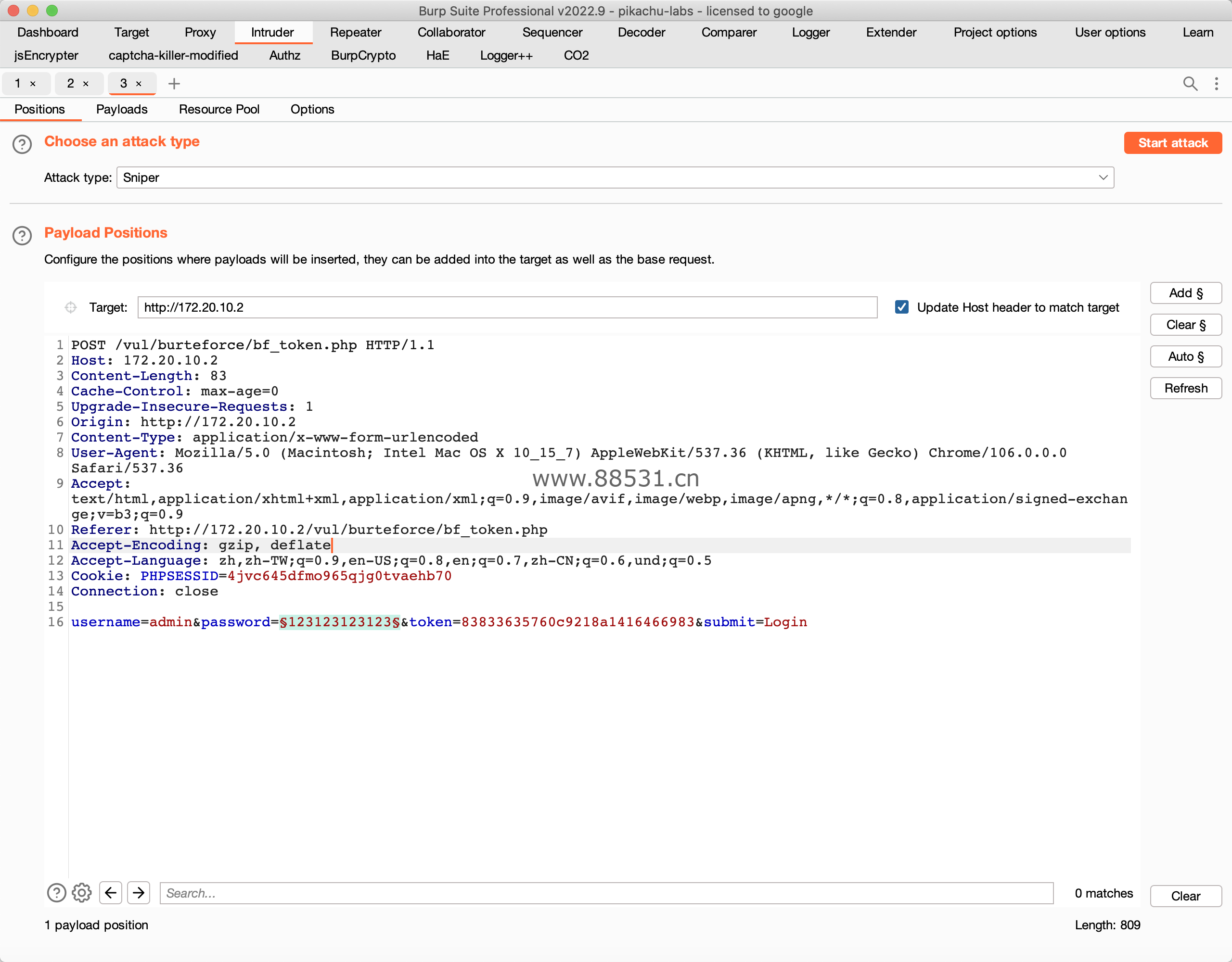1232x962 pixels.
Task: Select the Positions tab
Action: pyautogui.click(x=39, y=109)
